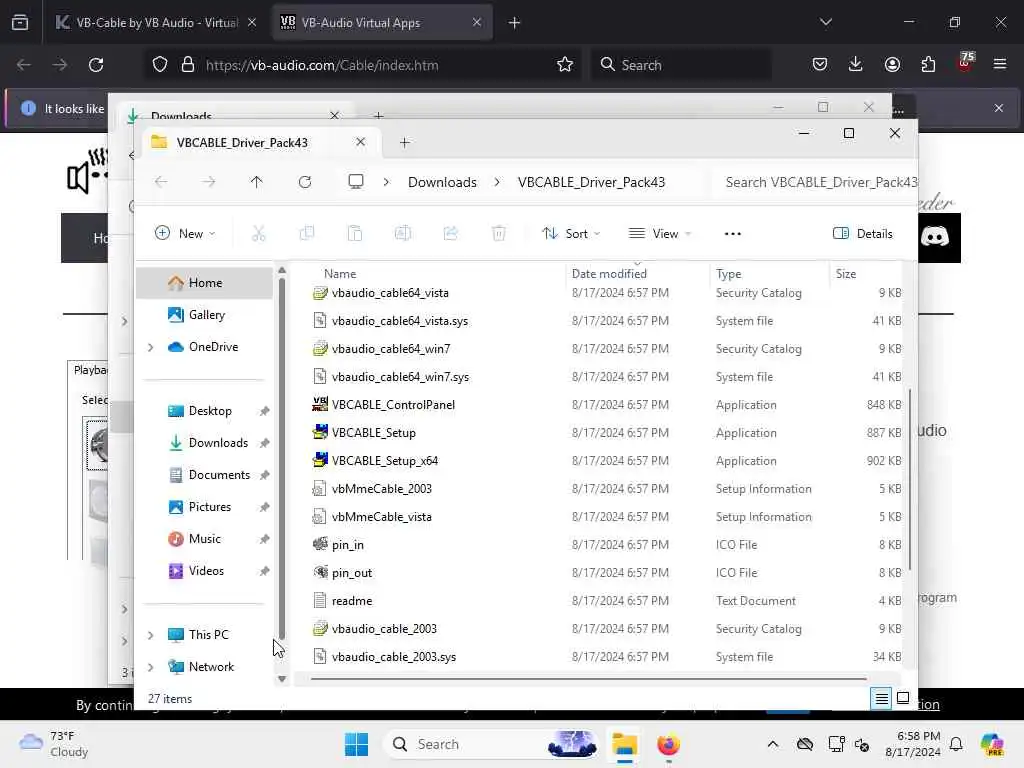Click the Search VBCABLE_Driver_Pack43 box

point(817,182)
